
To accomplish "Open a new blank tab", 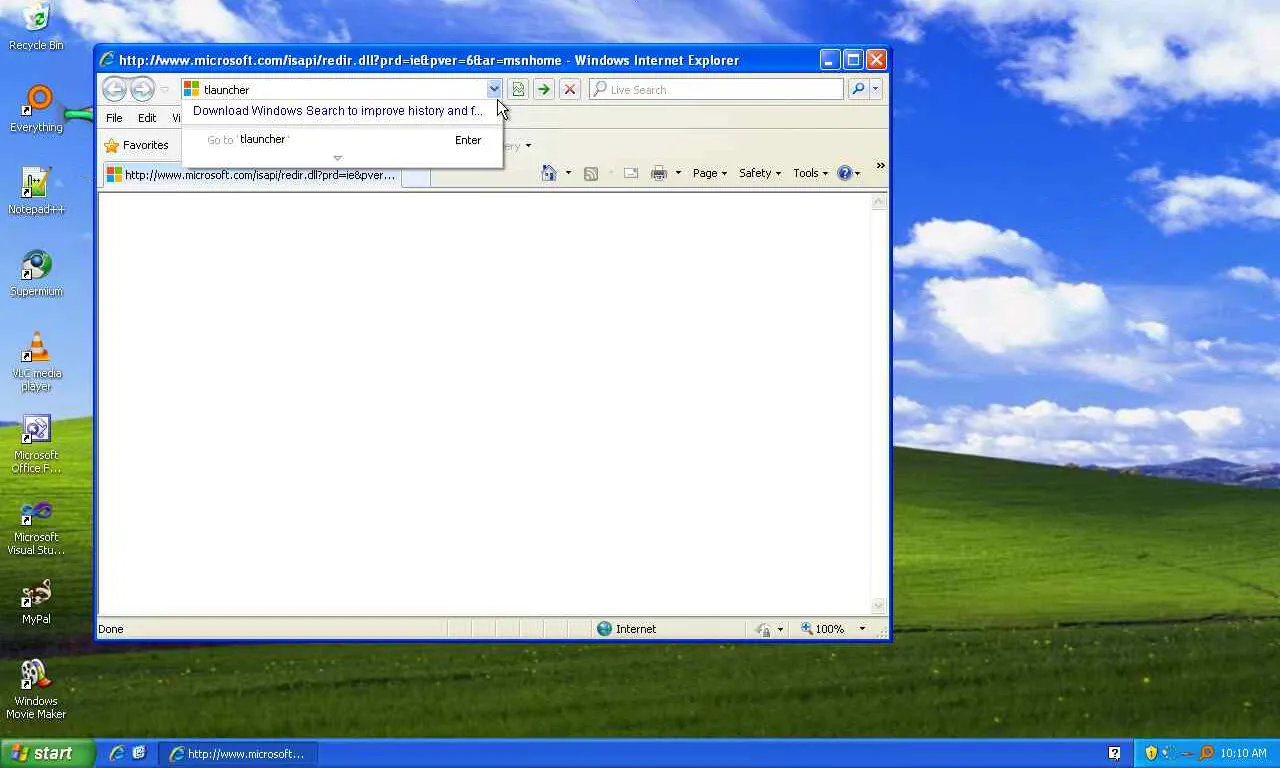I will [416, 177].
